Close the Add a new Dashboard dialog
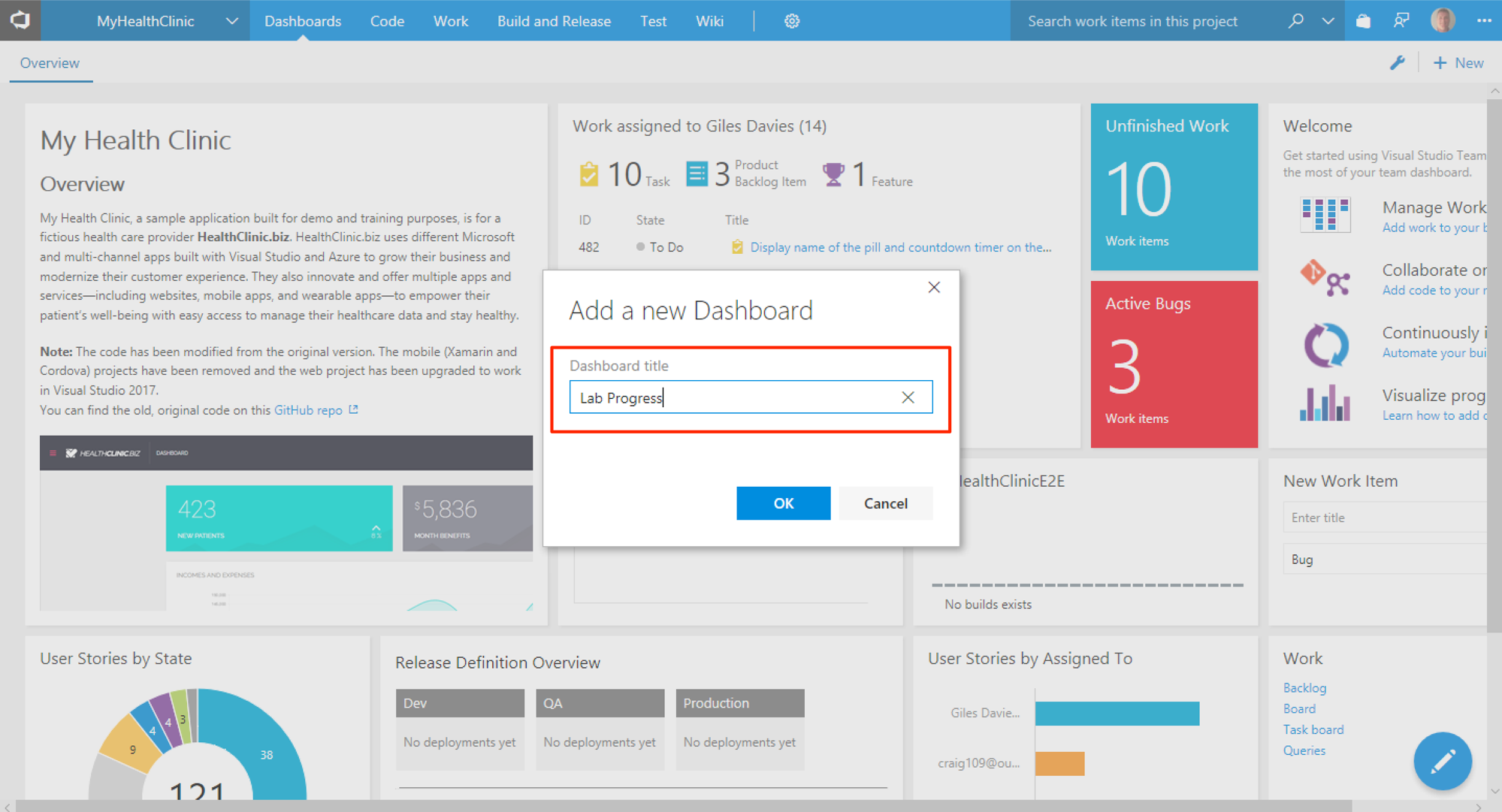Screen dimensions: 1502x812 point(934,287)
